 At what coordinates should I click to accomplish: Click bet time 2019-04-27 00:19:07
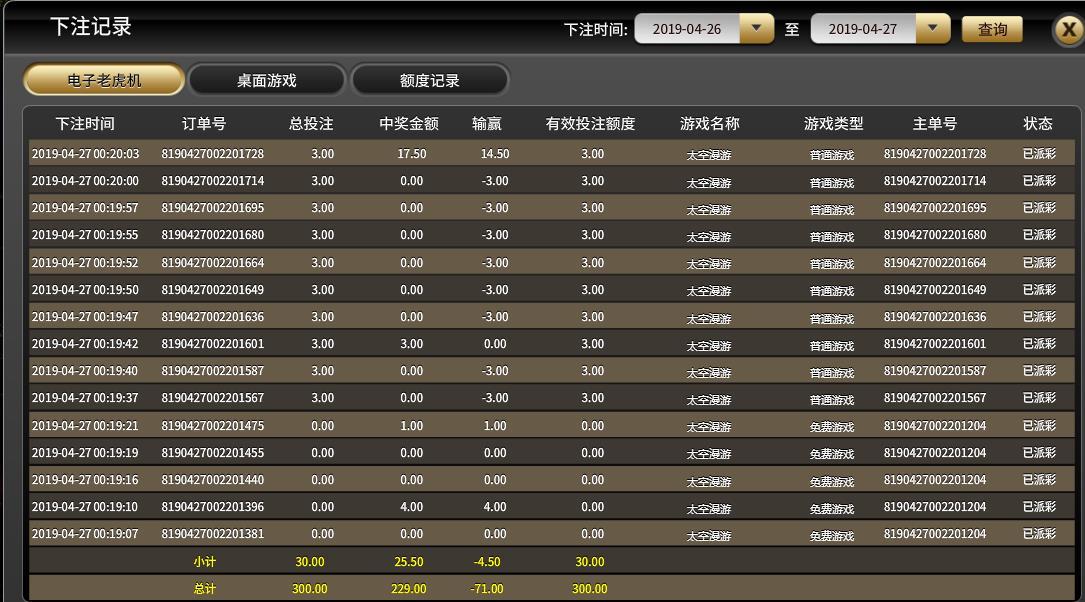pyautogui.click(x=85, y=533)
